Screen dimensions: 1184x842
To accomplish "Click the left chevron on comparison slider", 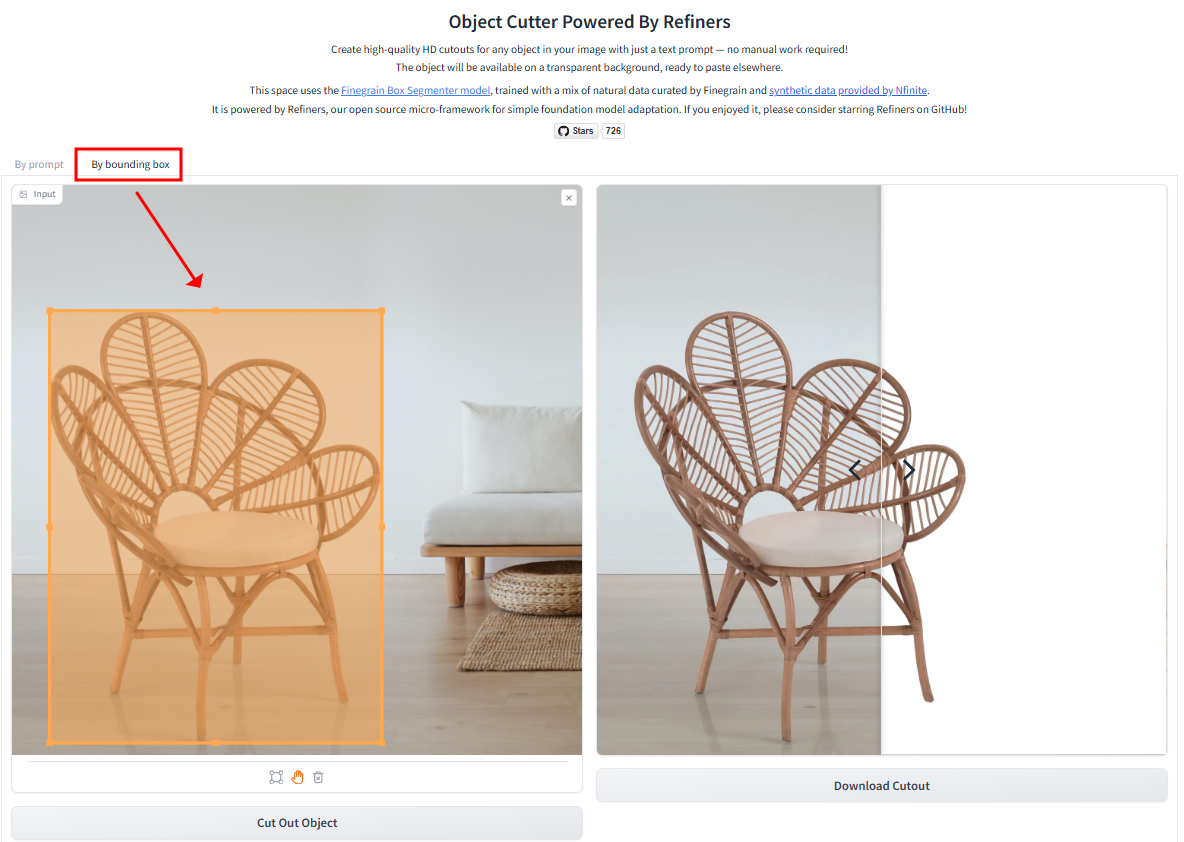I will point(855,470).
